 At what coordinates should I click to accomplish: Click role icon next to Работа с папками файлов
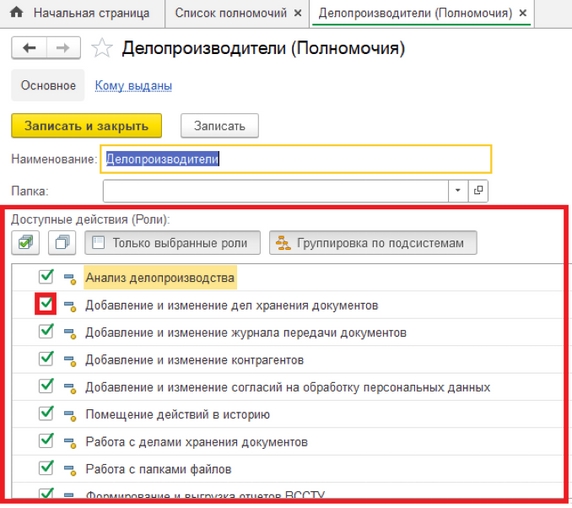click(70, 470)
